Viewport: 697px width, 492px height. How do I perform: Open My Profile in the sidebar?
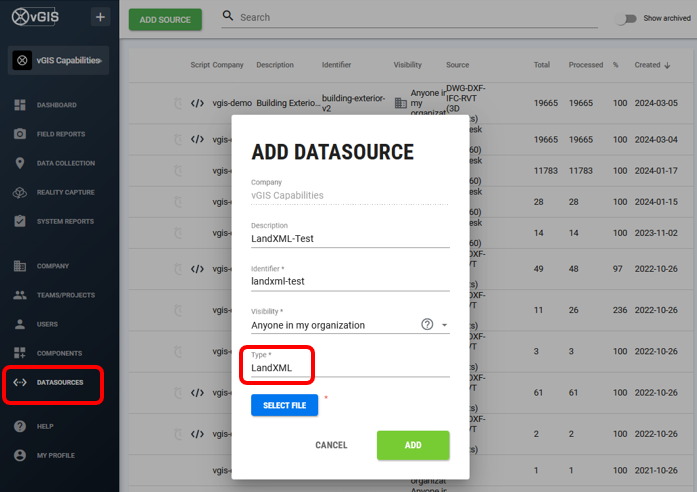point(56,455)
